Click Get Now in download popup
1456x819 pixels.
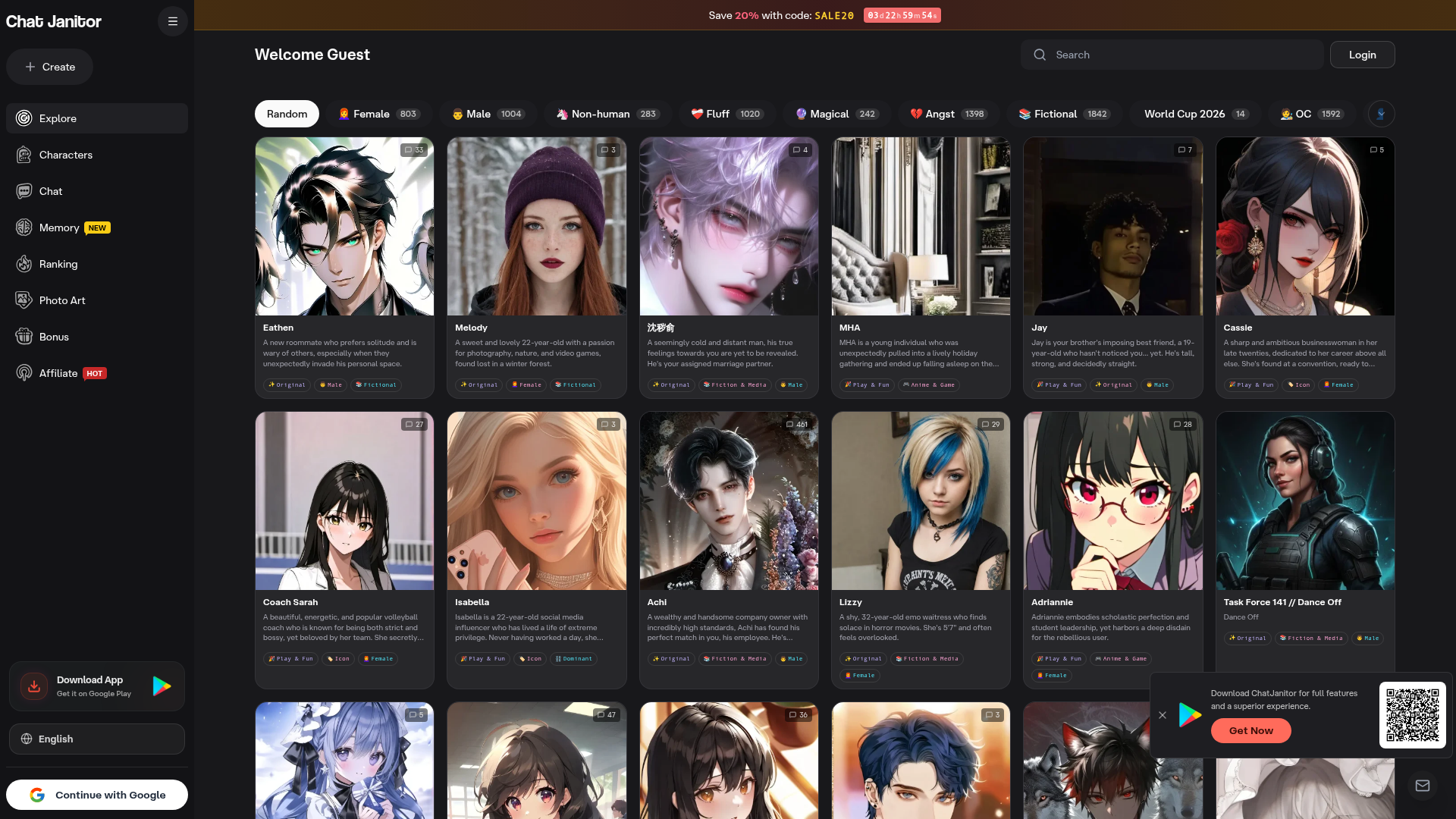[1250, 730]
